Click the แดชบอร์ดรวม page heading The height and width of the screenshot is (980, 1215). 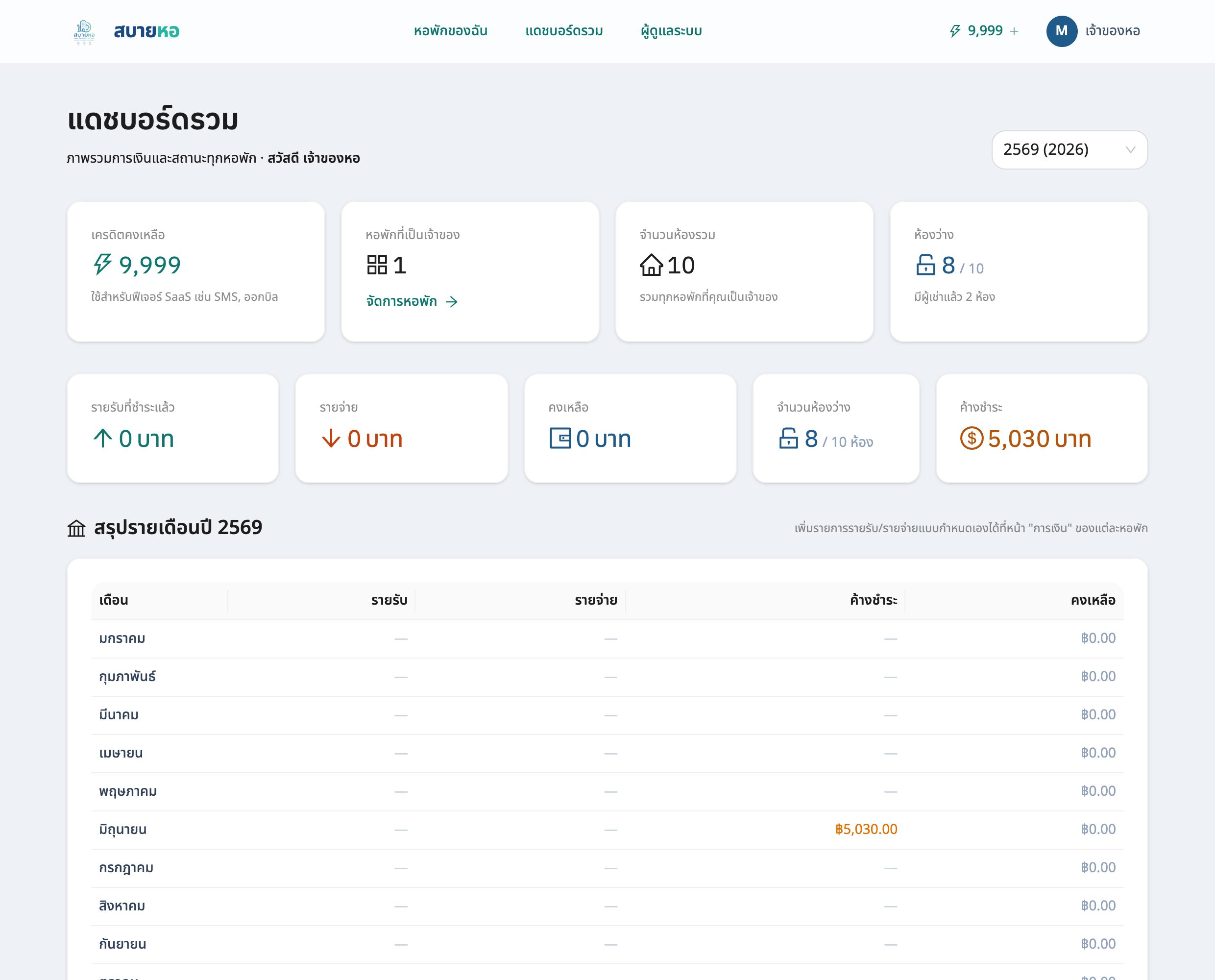tap(153, 120)
